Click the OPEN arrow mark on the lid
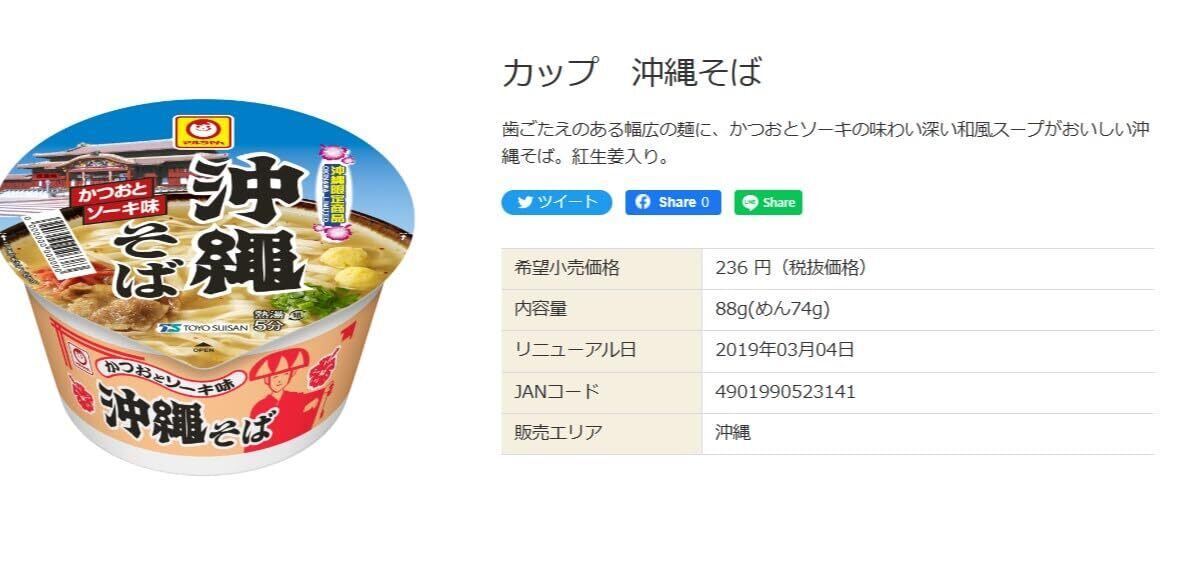 point(199,346)
